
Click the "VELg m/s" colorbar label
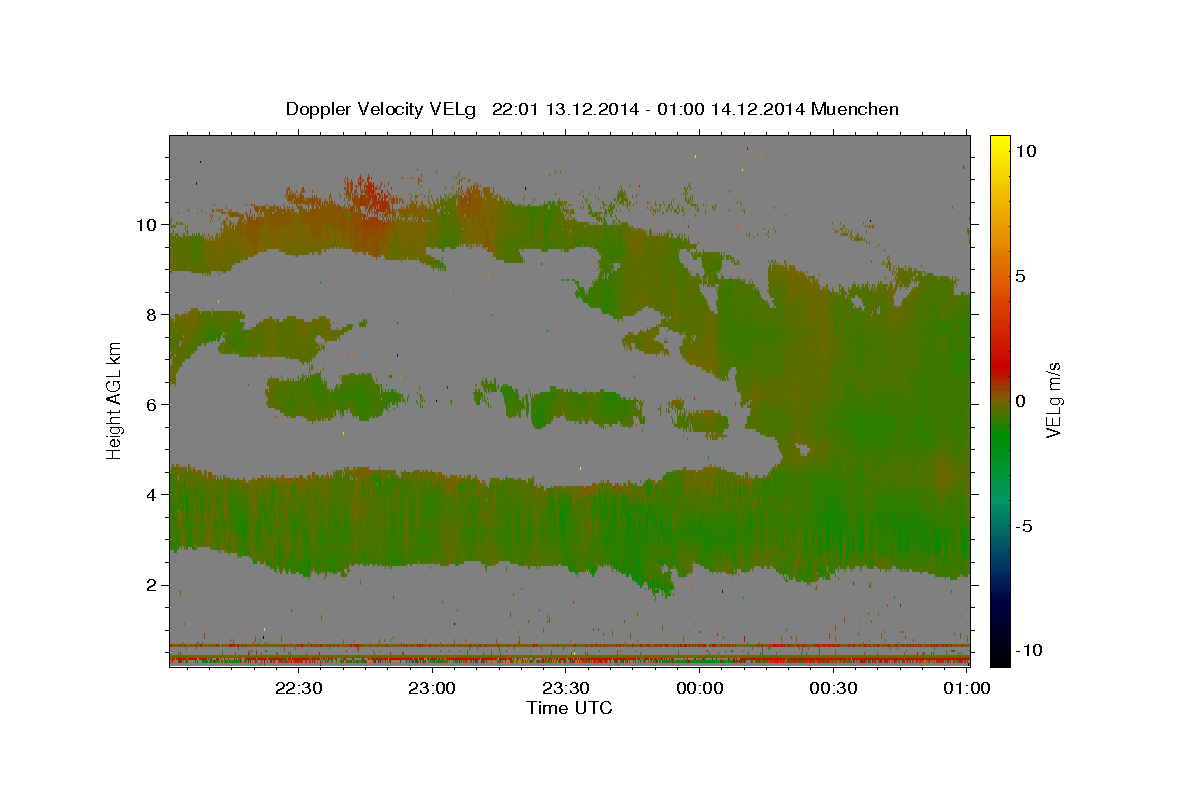tap(1053, 400)
